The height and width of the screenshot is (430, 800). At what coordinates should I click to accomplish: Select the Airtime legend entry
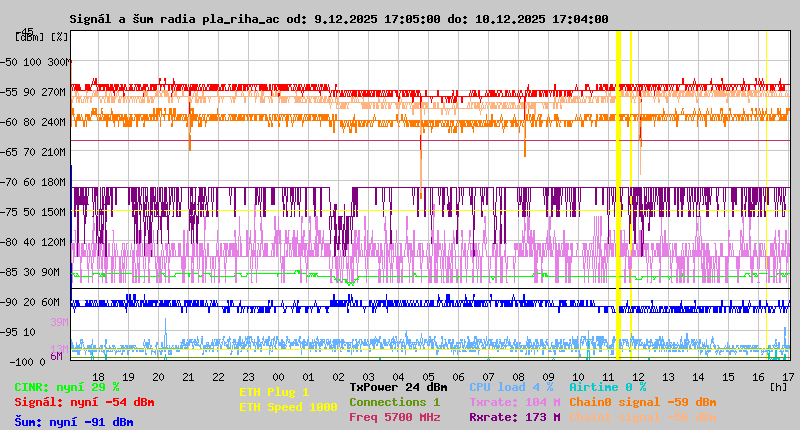607,387
